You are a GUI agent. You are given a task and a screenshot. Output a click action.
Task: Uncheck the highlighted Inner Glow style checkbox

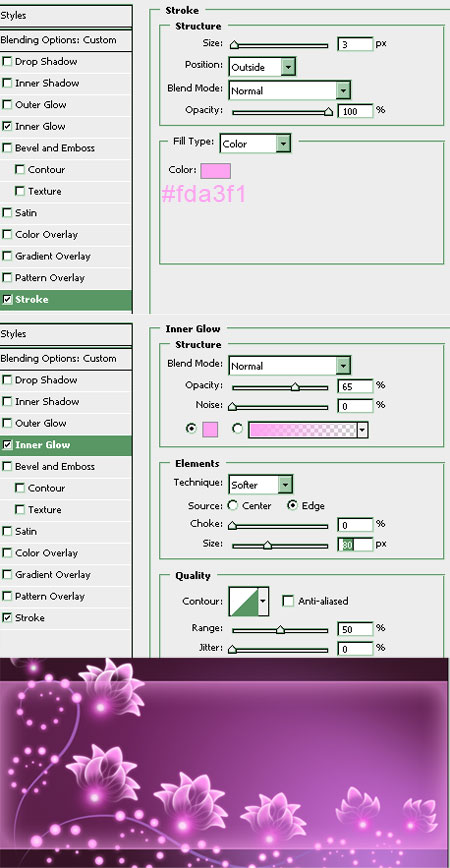point(7,445)
